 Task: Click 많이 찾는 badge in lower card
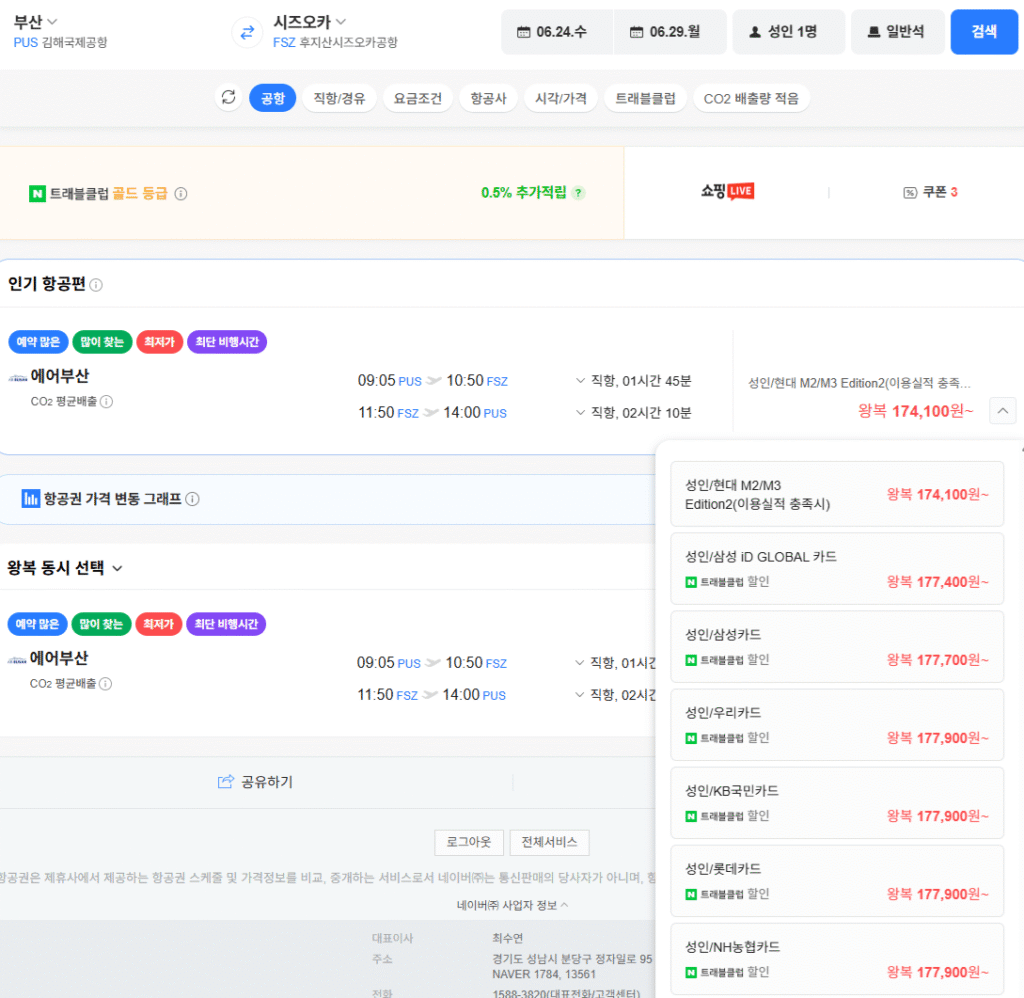coord(101,624)
